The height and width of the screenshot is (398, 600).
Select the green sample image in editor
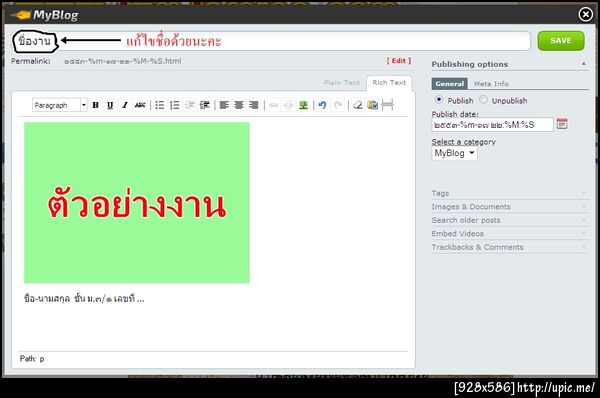coord(137,203)
